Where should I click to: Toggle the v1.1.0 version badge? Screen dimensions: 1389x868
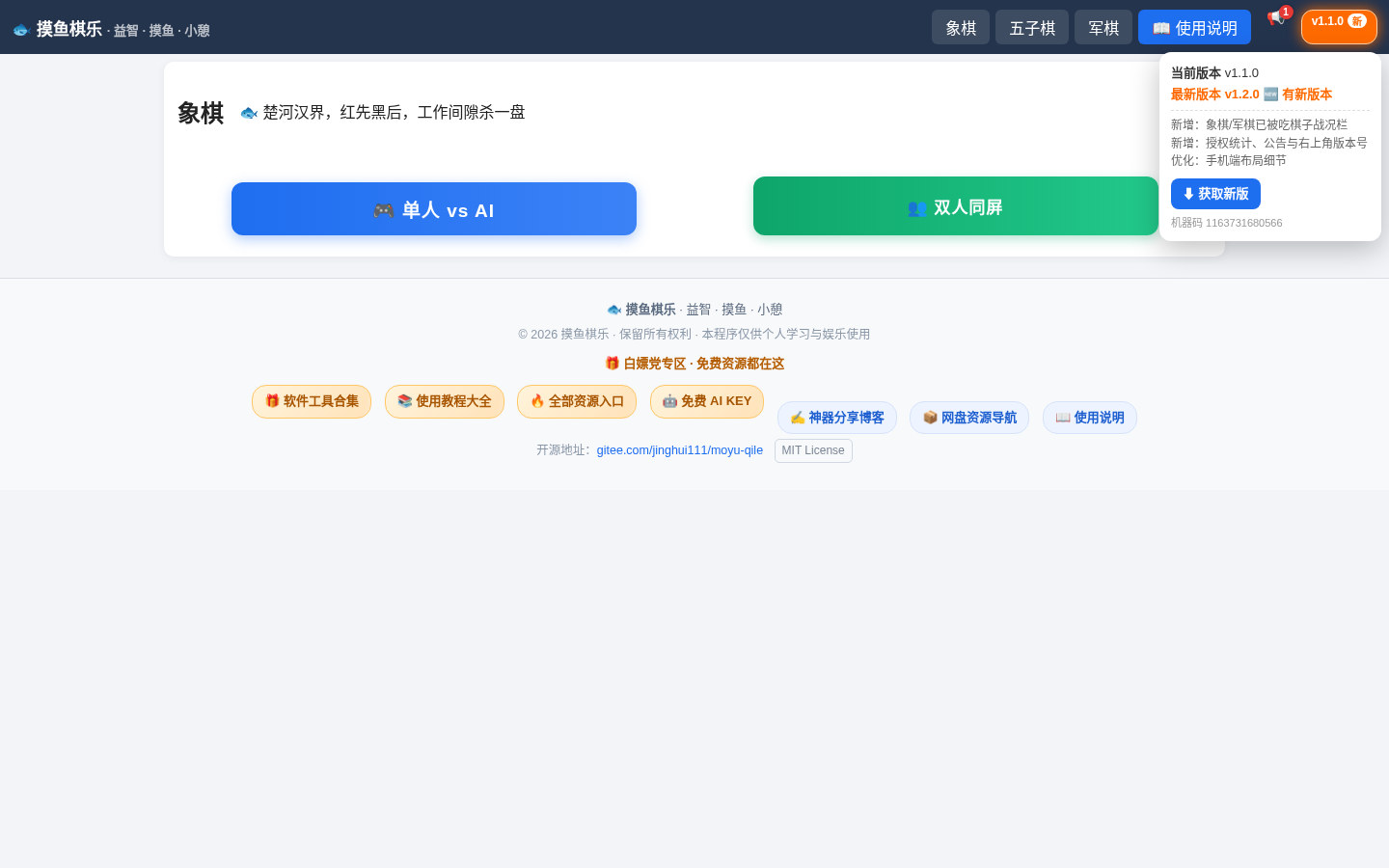[x=1339, y=26]
